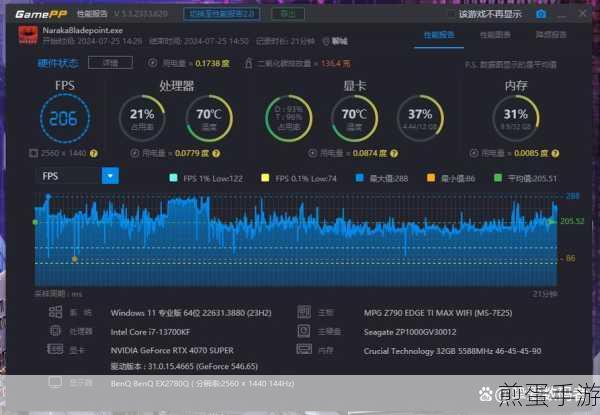Click the CO2 icon beside 135.4 克

[248, 63]
